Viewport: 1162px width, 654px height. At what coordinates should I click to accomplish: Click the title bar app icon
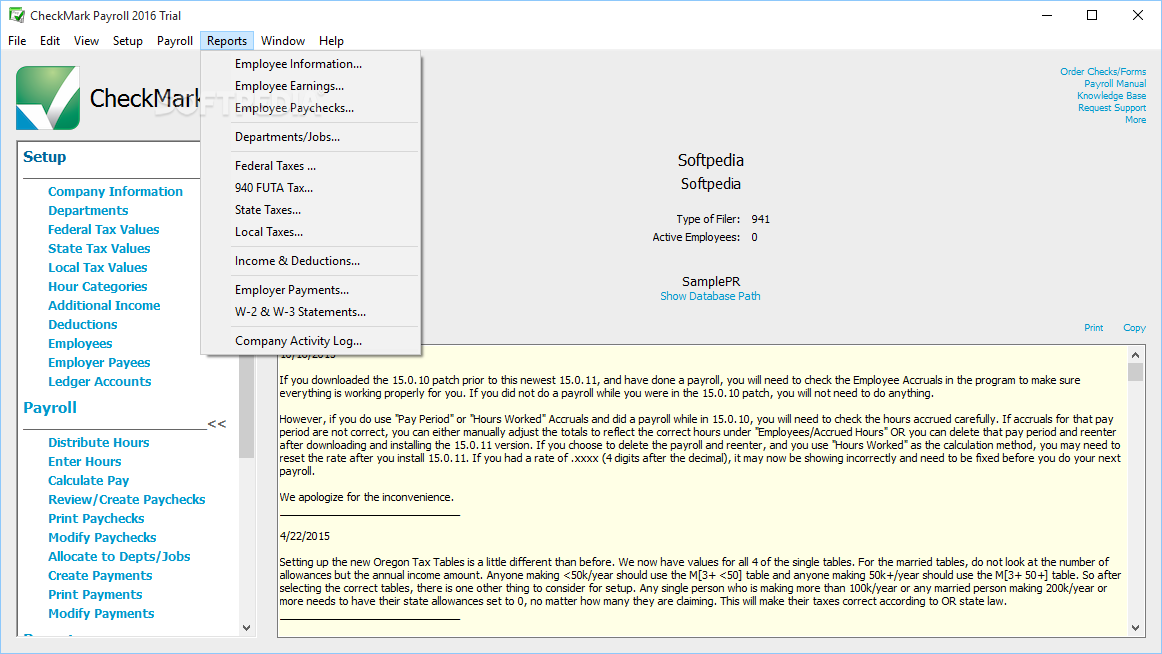16,15
